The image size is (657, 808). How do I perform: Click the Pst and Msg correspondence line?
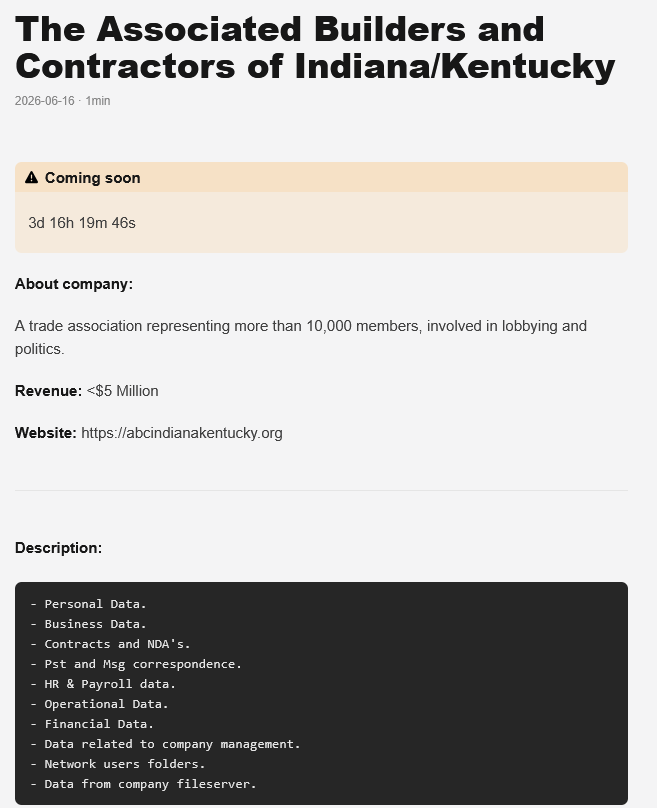(x=136, y=664)
